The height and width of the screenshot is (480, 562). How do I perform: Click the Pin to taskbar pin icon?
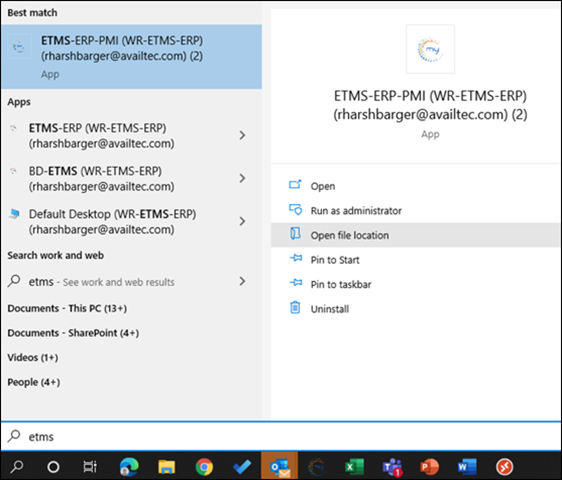point(296,282)
